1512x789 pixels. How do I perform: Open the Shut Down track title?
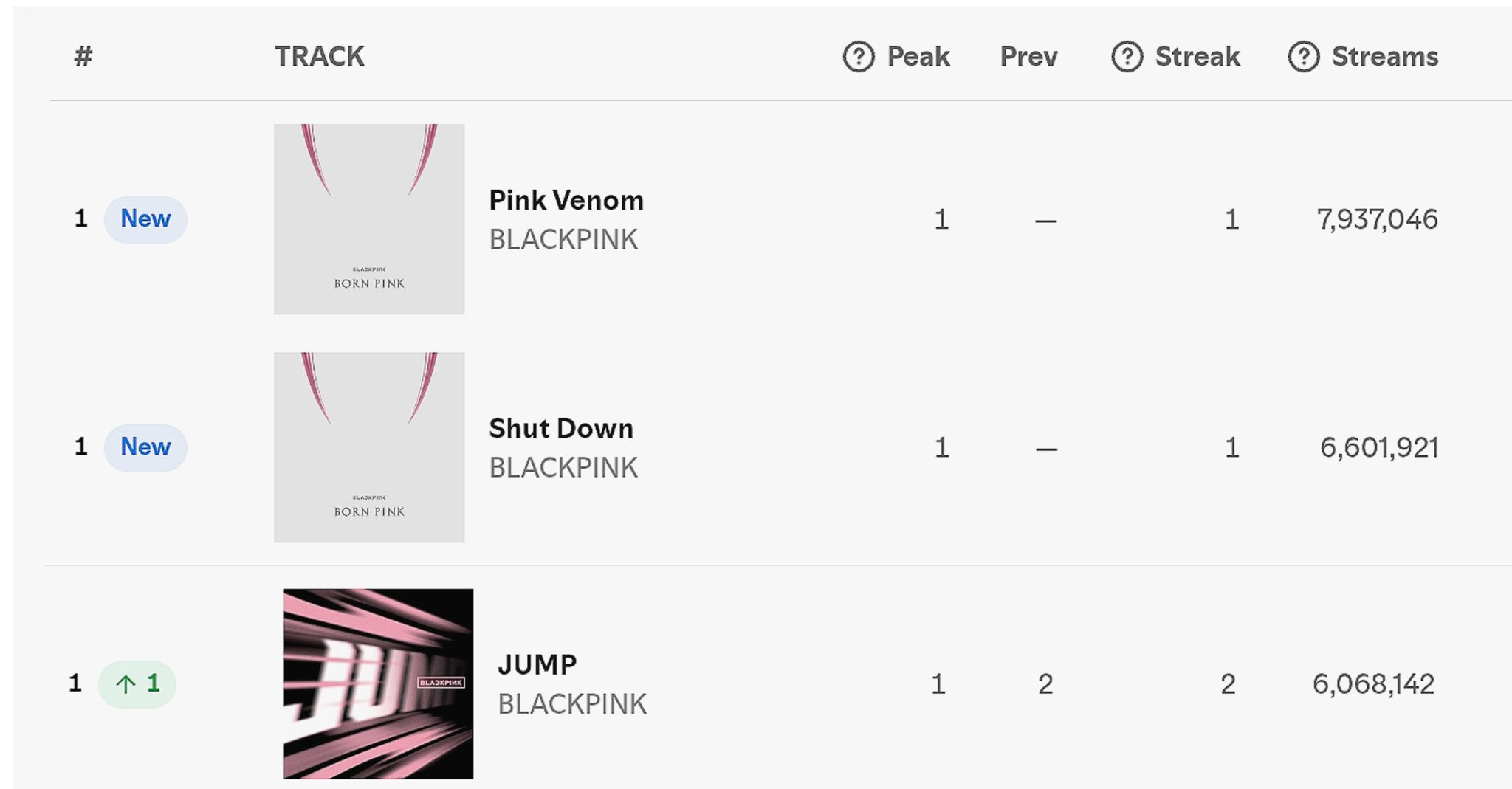tap(561, 429)
